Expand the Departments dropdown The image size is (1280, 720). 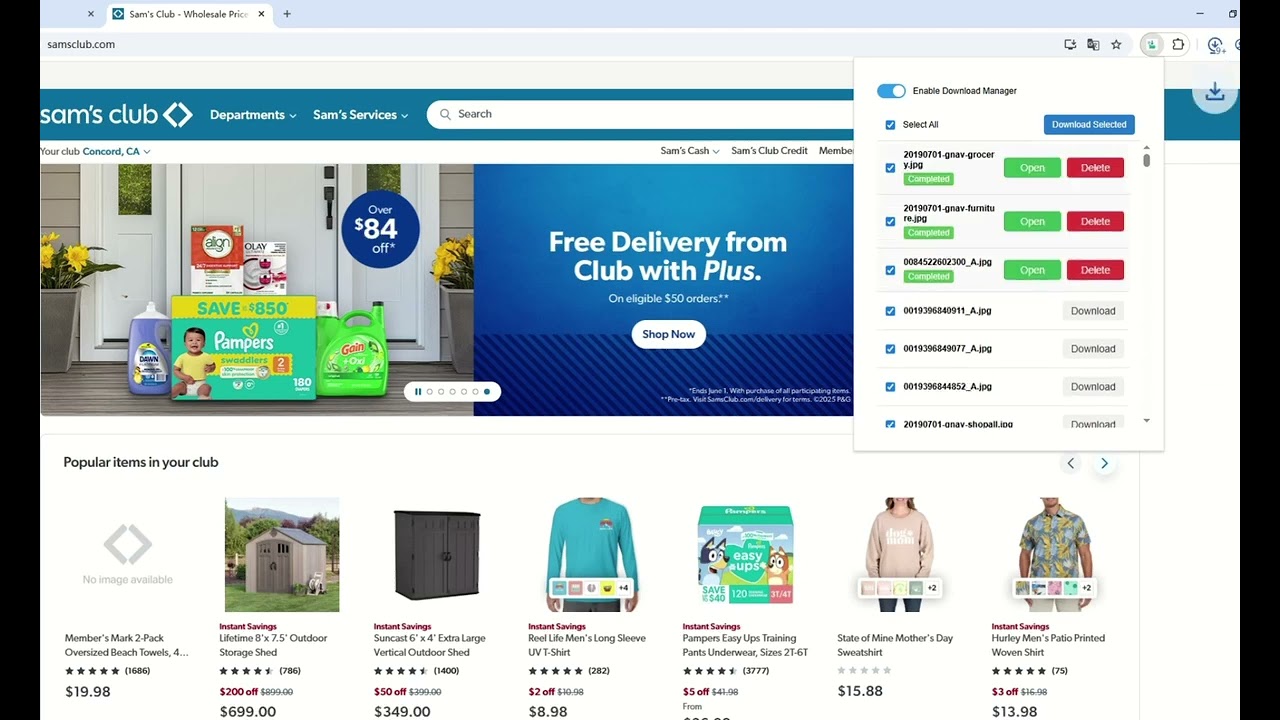tap(253, 115)
